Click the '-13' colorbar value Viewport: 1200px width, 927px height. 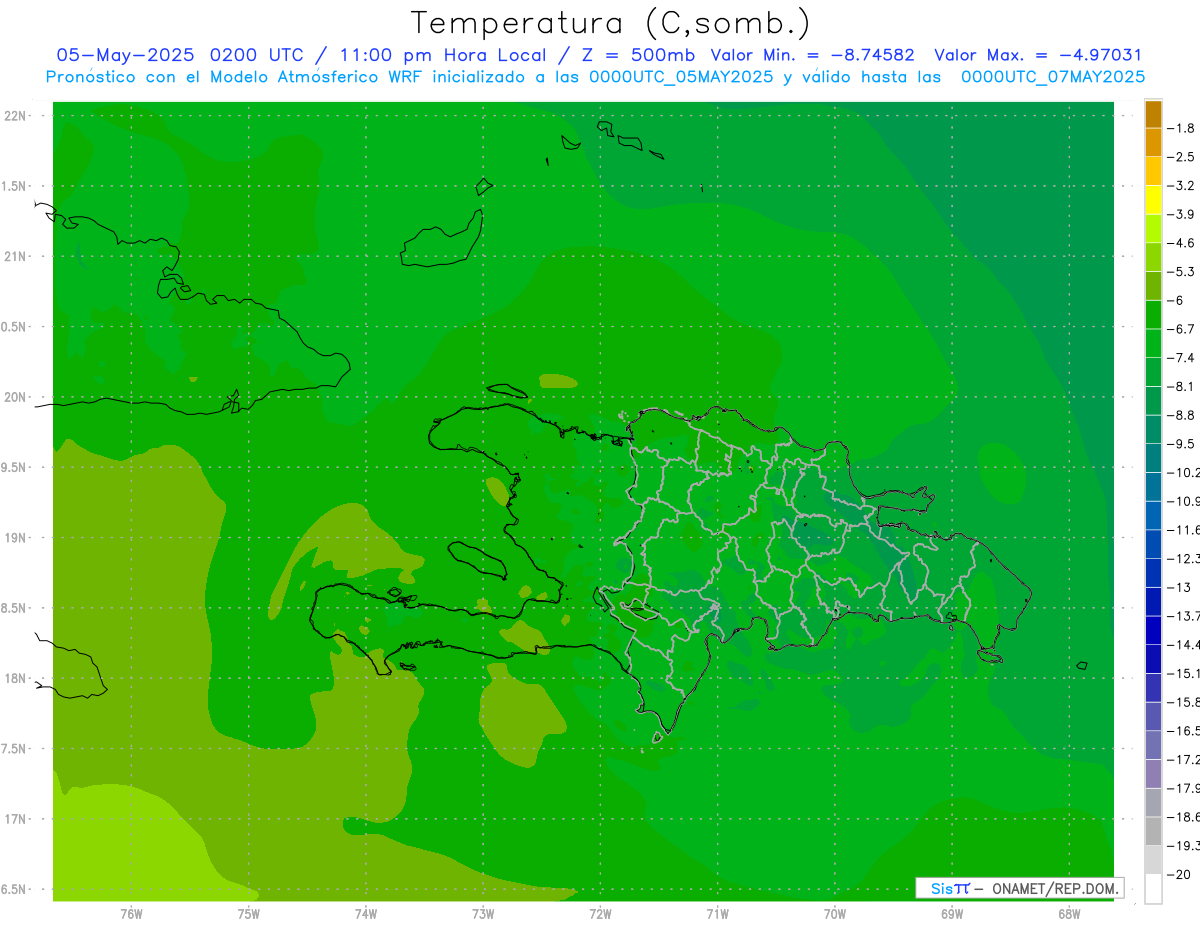click(x=1179, y=587)
